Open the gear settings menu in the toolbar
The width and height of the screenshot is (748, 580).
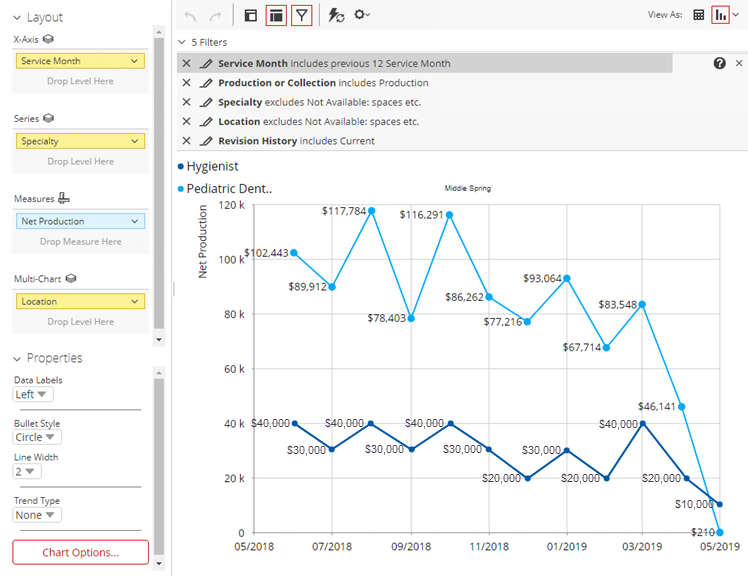362,15
